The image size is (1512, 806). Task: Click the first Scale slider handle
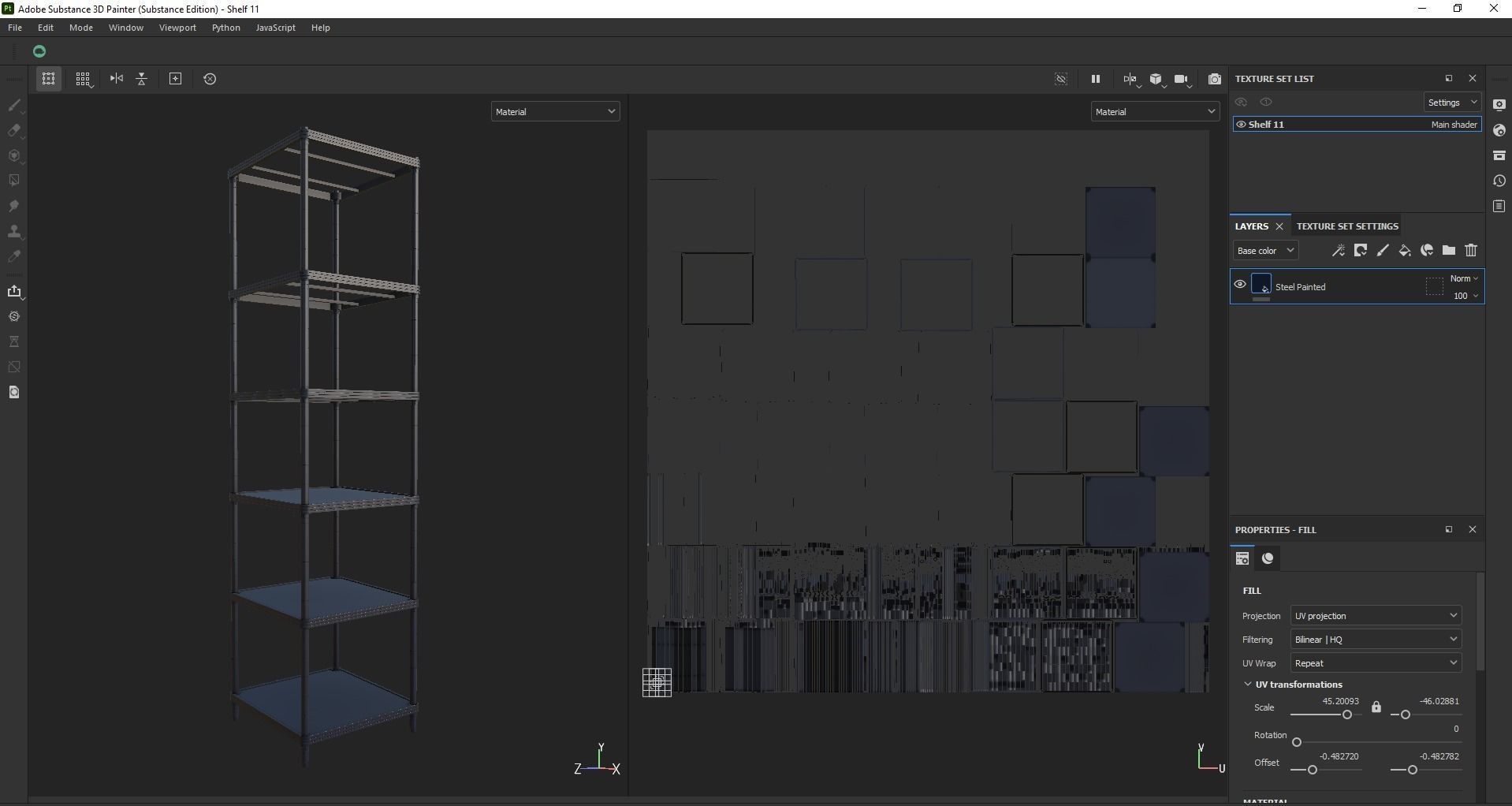[x=1347, y=715]
